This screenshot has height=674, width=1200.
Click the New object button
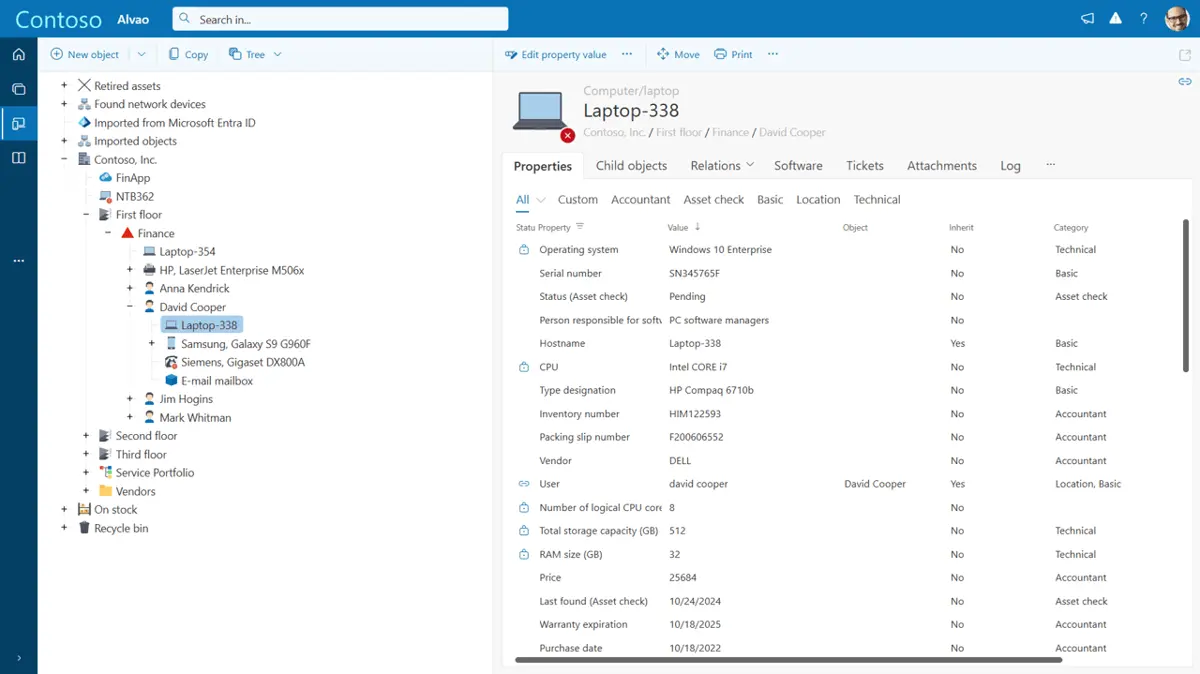pos(85,54)
